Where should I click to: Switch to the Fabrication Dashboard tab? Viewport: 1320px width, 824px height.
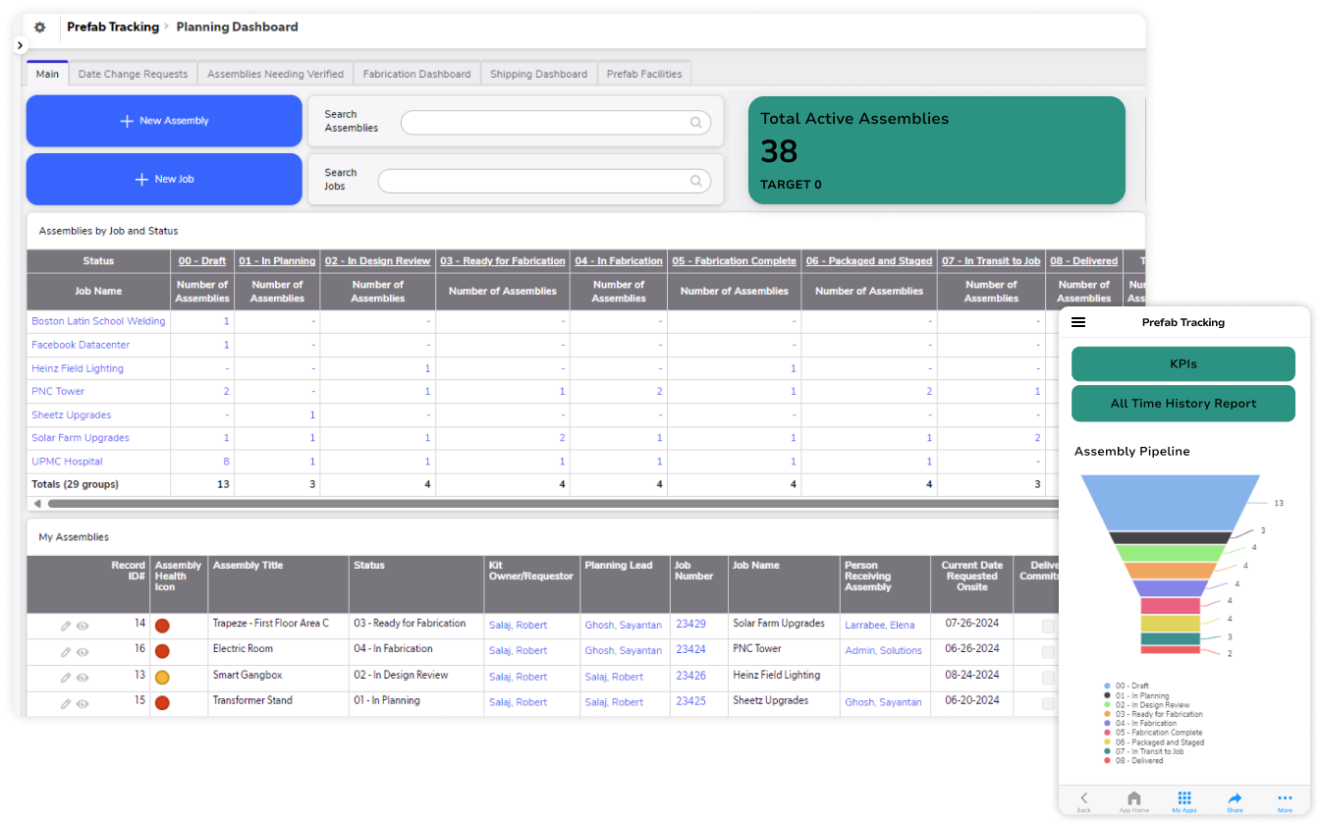coord(417,73)
